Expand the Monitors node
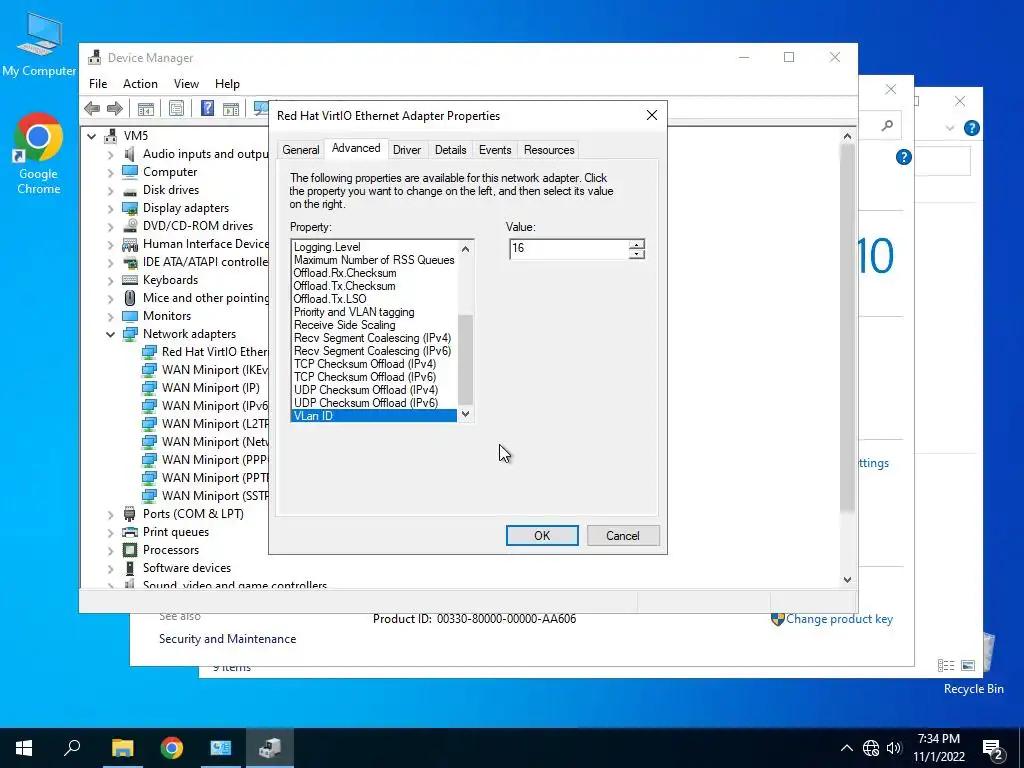The image size is (1024, 768). pyautogui.click(x=110, y=316)
